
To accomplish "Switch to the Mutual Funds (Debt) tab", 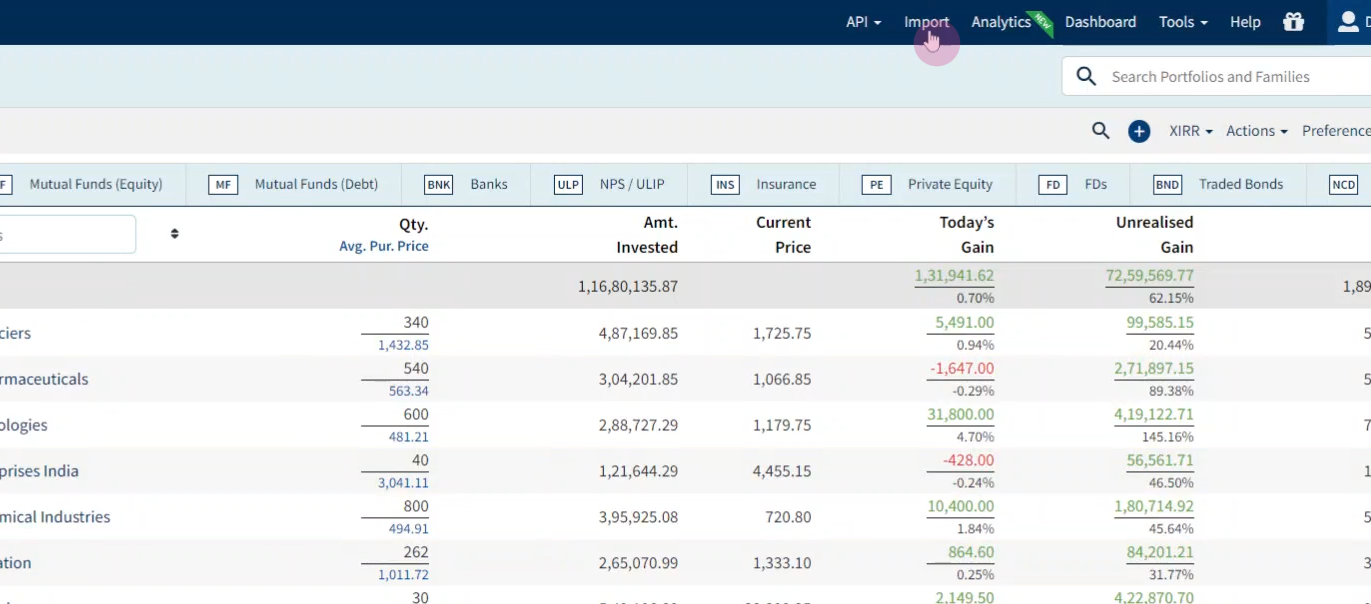I will point(316,185).
